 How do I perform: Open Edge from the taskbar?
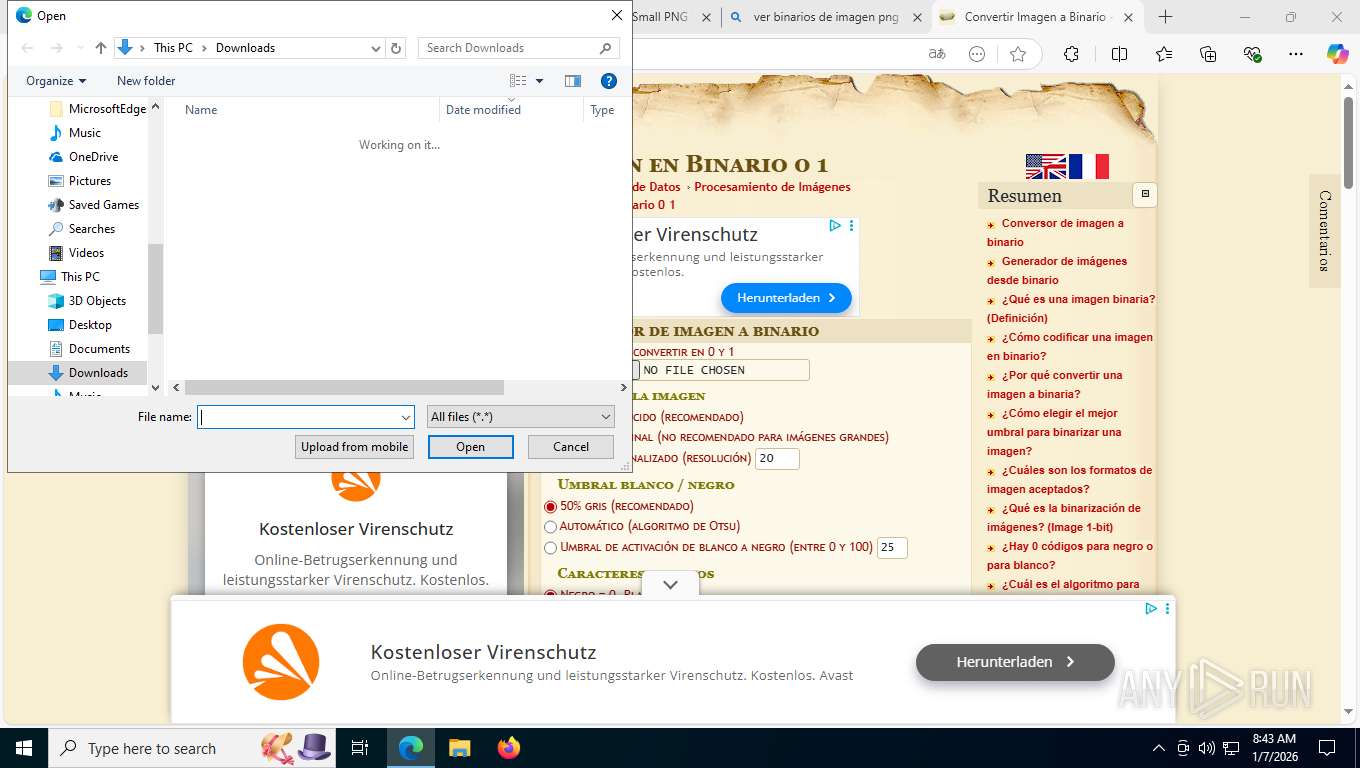point(410,748)
